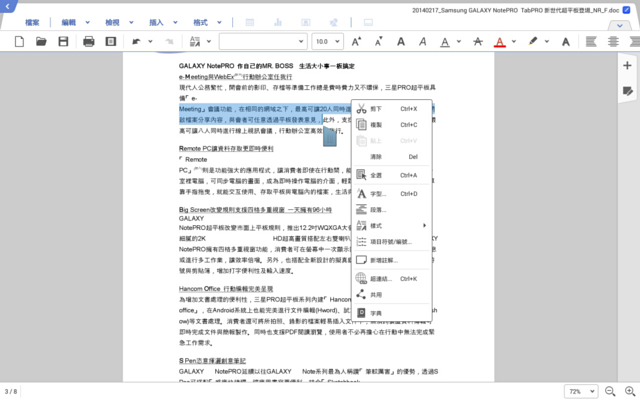Open 字典 (Dictionary) from the context menu
The width and height of the screenshot is (640, 400).
point(391,313)
